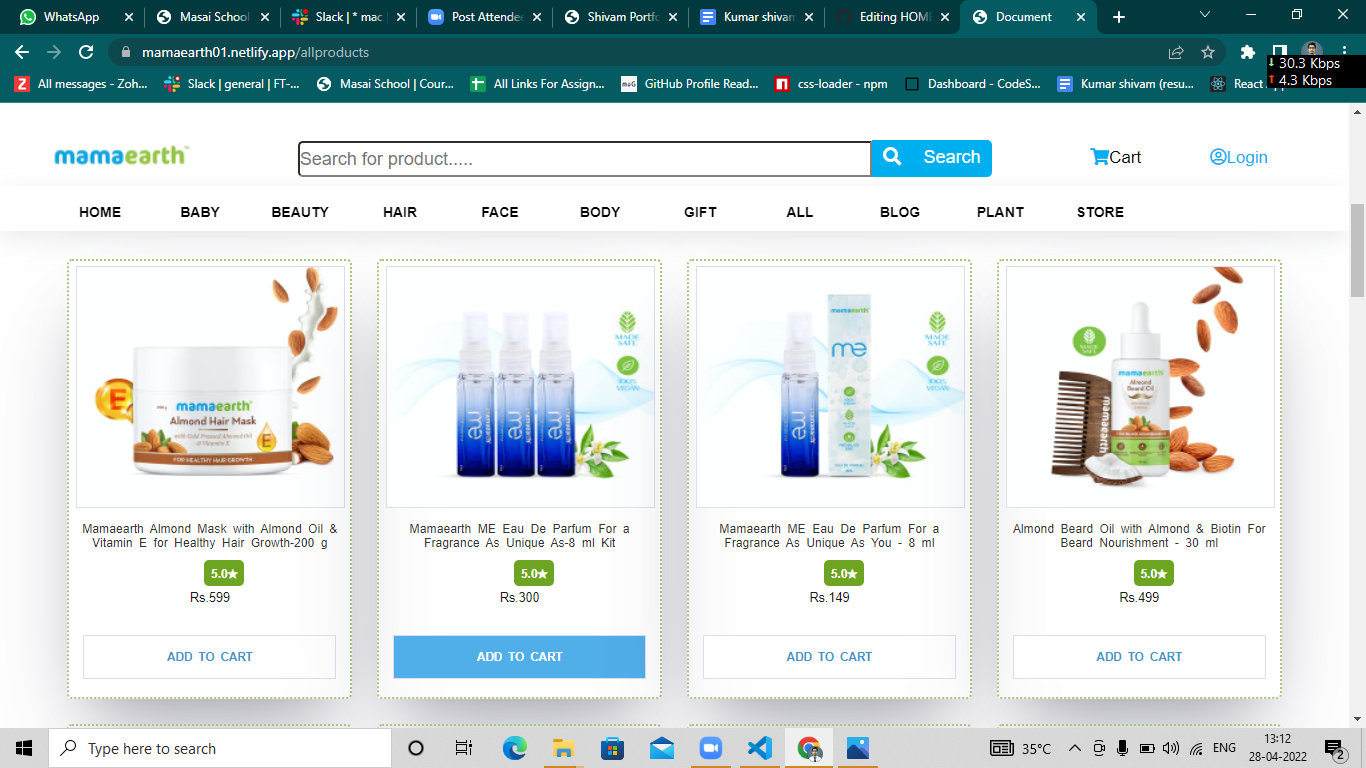Show hidden system tray icons
Viewport: 1366px width, 768px height.
(x=1075, y=748)
